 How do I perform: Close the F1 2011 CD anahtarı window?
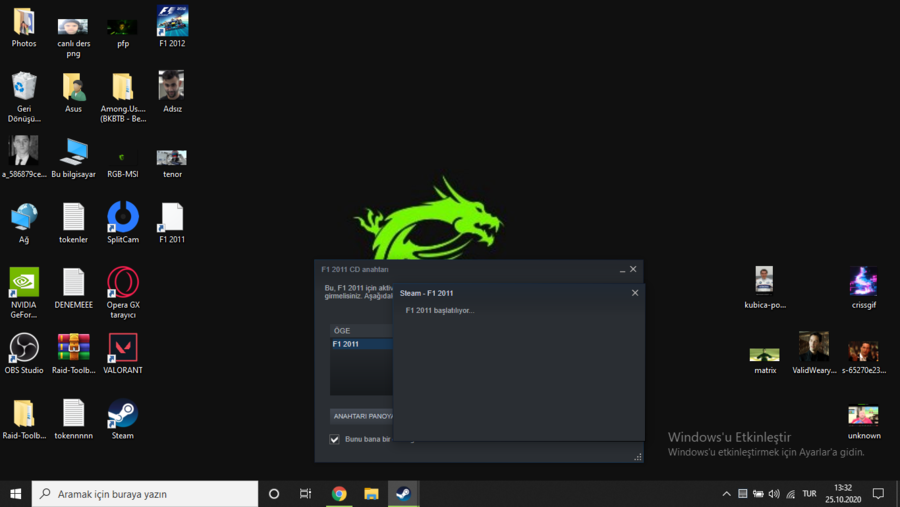coord(633,269)
